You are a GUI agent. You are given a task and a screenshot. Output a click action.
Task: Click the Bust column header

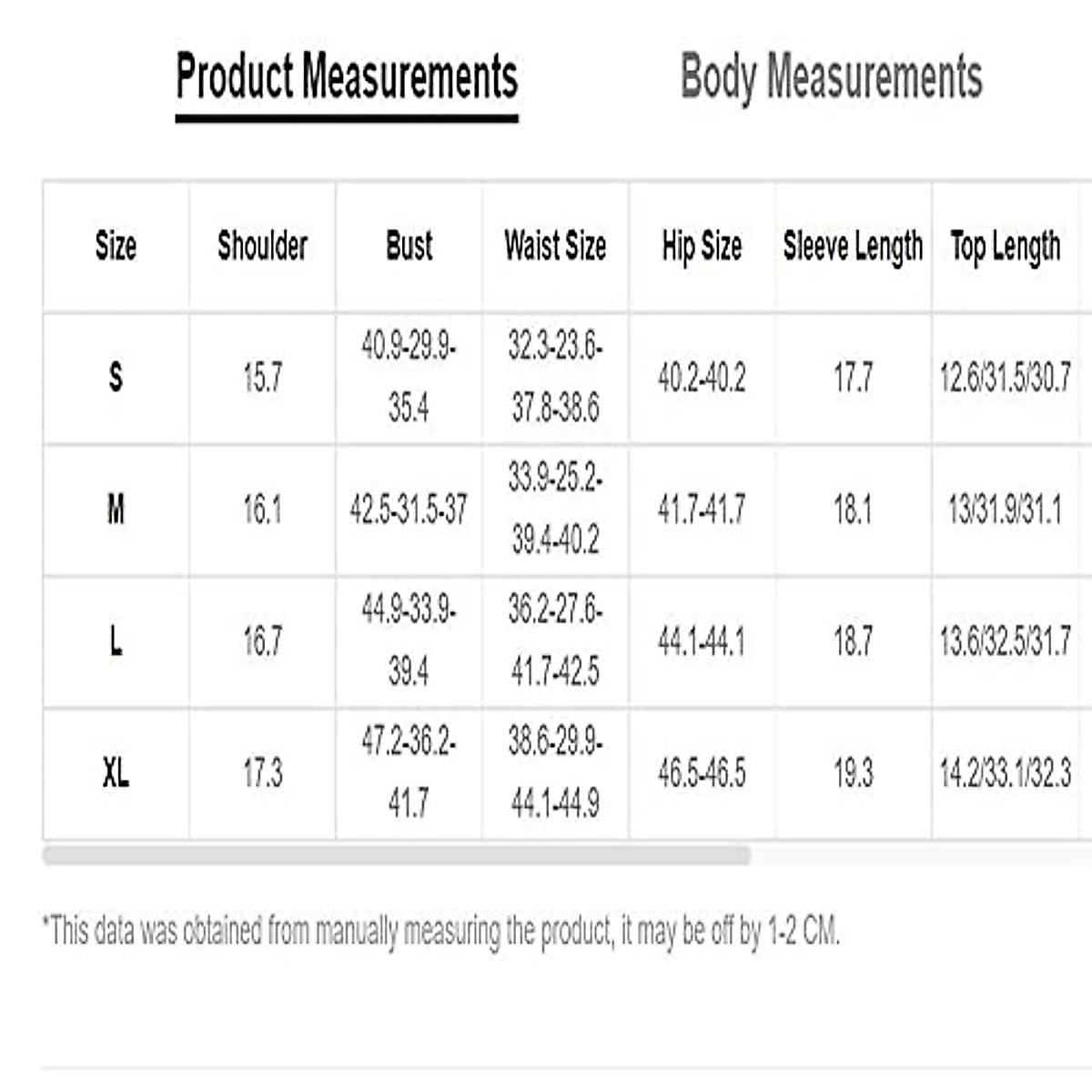(409, 246)
